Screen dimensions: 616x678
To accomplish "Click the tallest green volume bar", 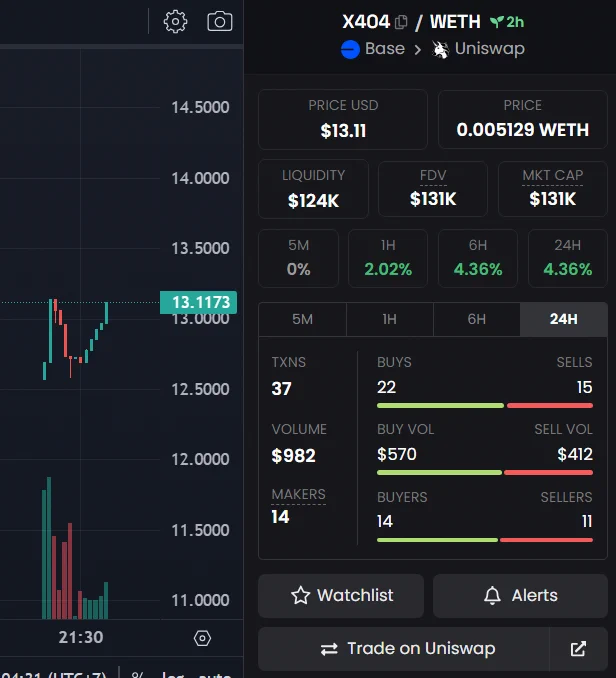I will (49, 548).
